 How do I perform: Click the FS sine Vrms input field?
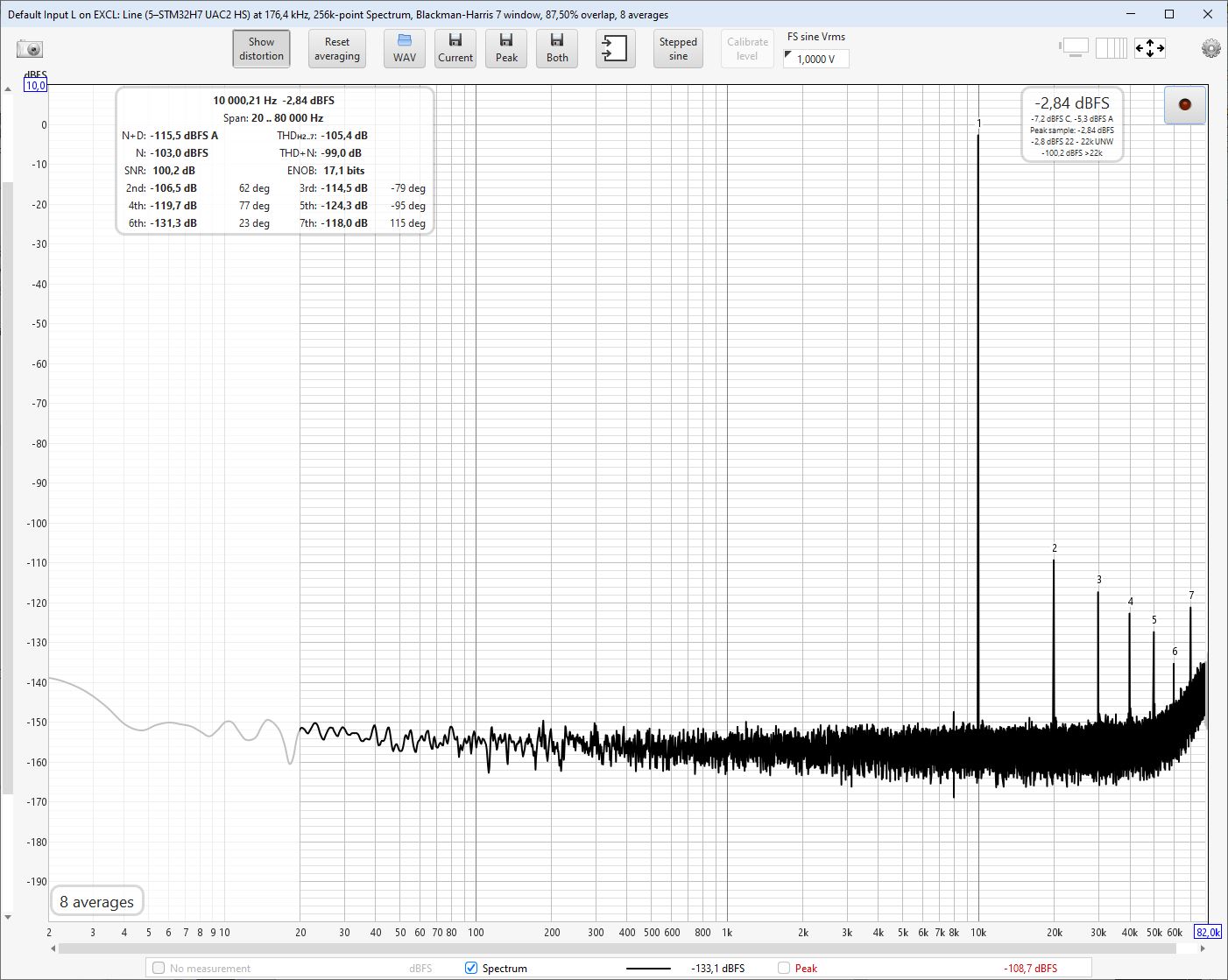pos(816,59)
